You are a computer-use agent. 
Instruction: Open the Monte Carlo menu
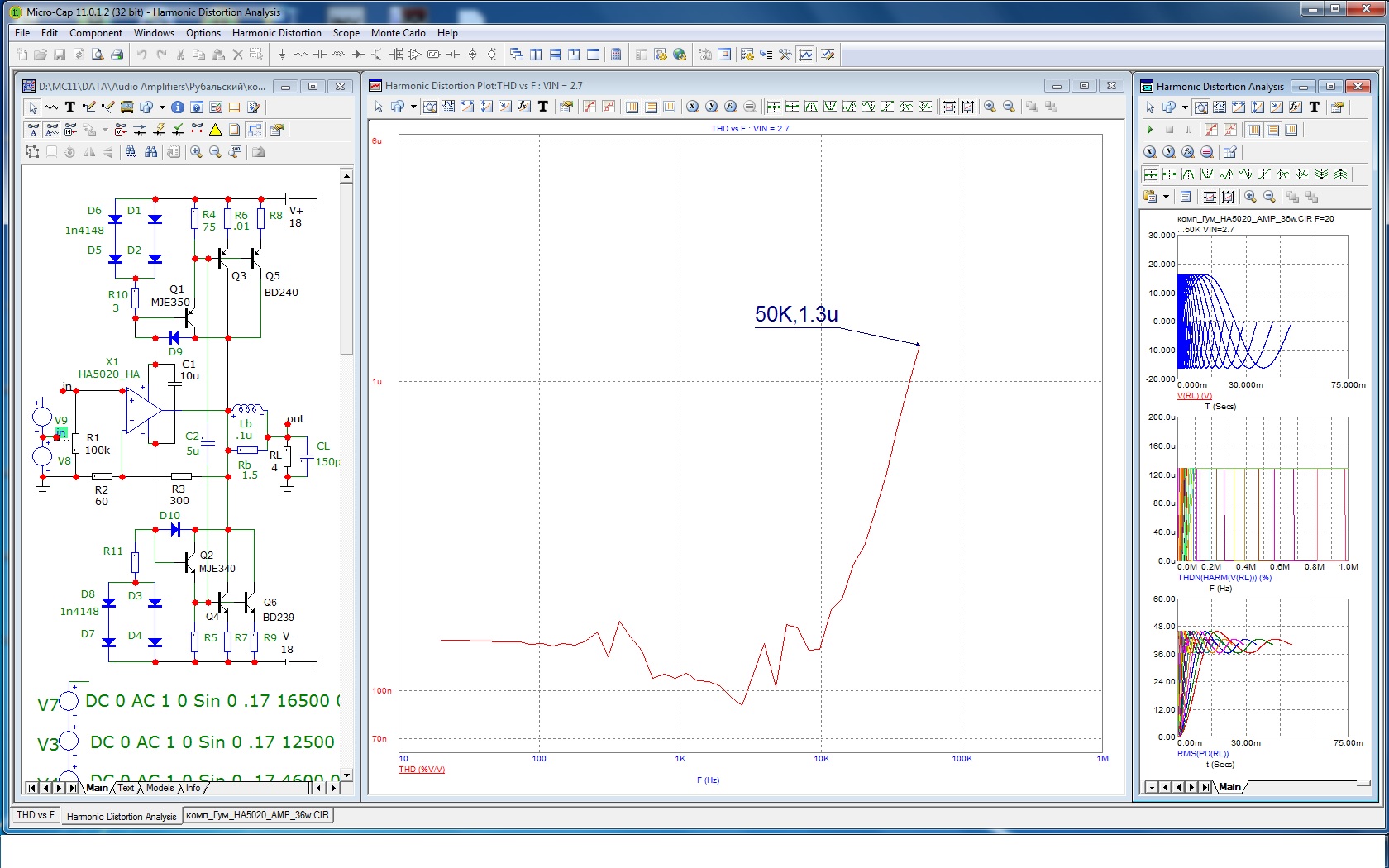tap(399, 33)
